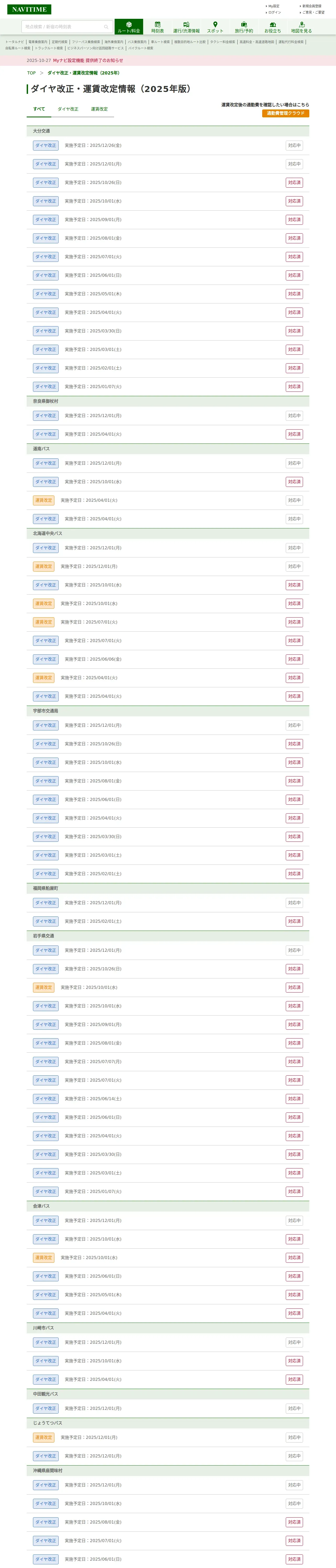Open the ルート/料金 navigation icon
The height and width of the screenshot is (1568, 336).
coord(129,27)
